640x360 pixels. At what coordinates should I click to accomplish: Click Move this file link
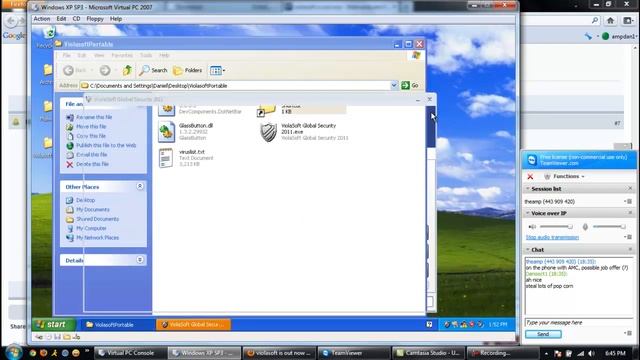pyautogui.click(x=91, y=127)
